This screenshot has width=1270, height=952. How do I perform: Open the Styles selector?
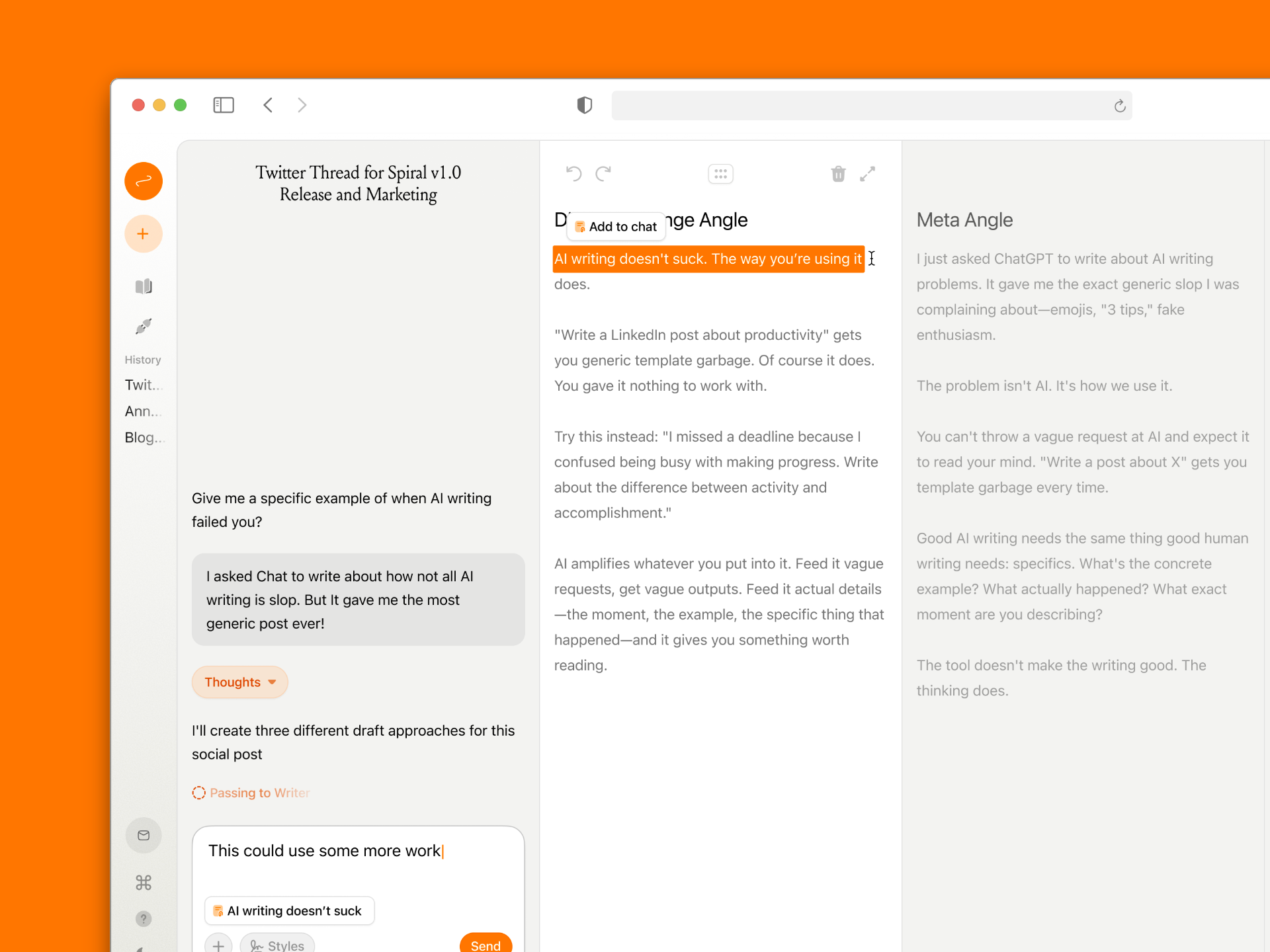coord(277,945)
